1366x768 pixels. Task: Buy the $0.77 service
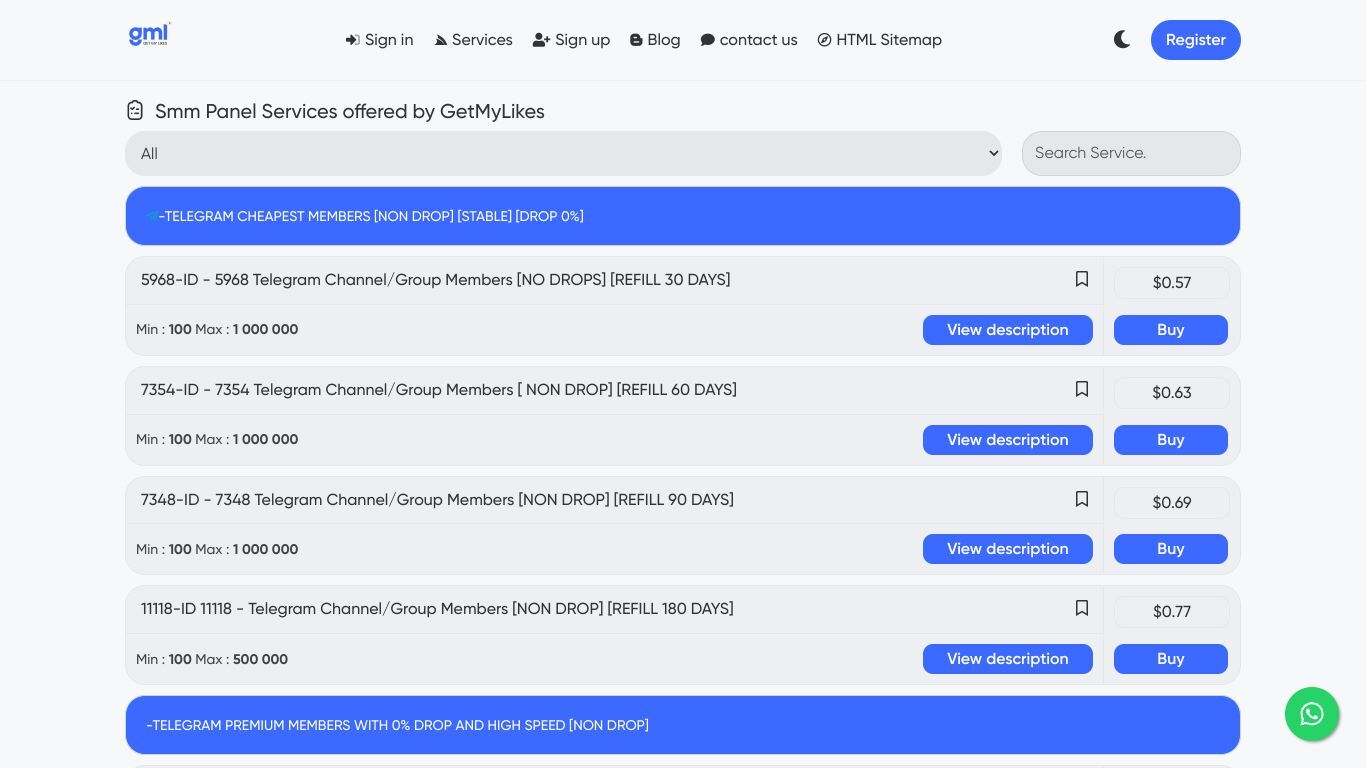(x=1170, y=659)
